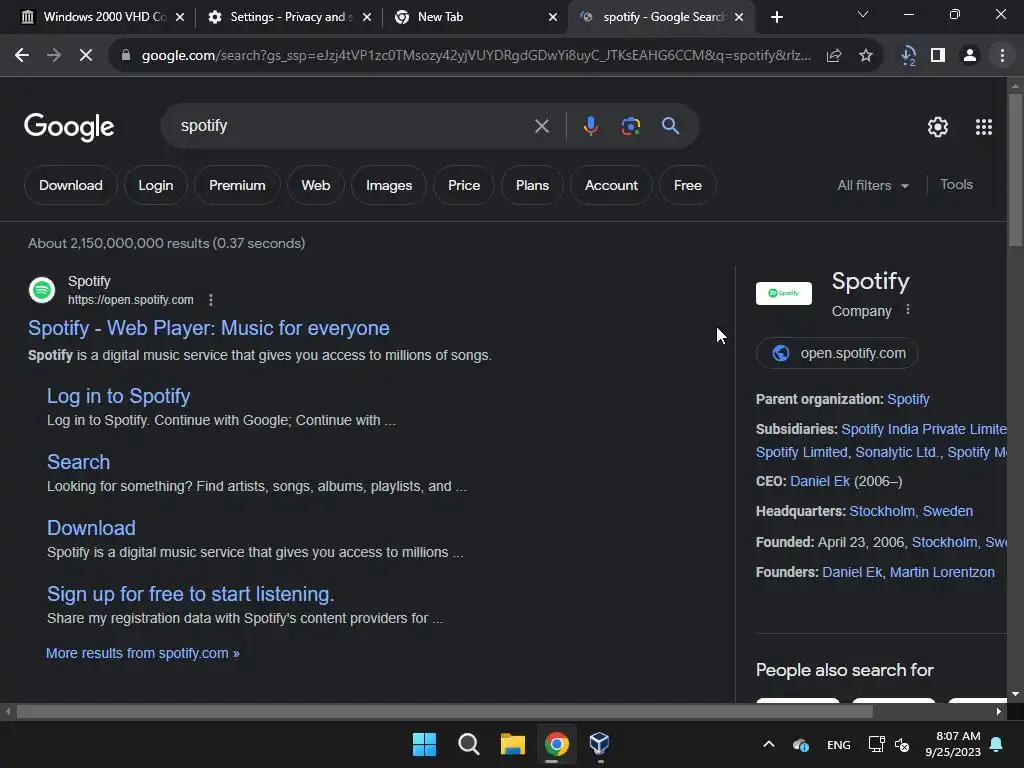Image resolution: width=1024 pixels, height=768 pixels.
Task: Close the spotify - Google Search tab
Action: [739, 17]
